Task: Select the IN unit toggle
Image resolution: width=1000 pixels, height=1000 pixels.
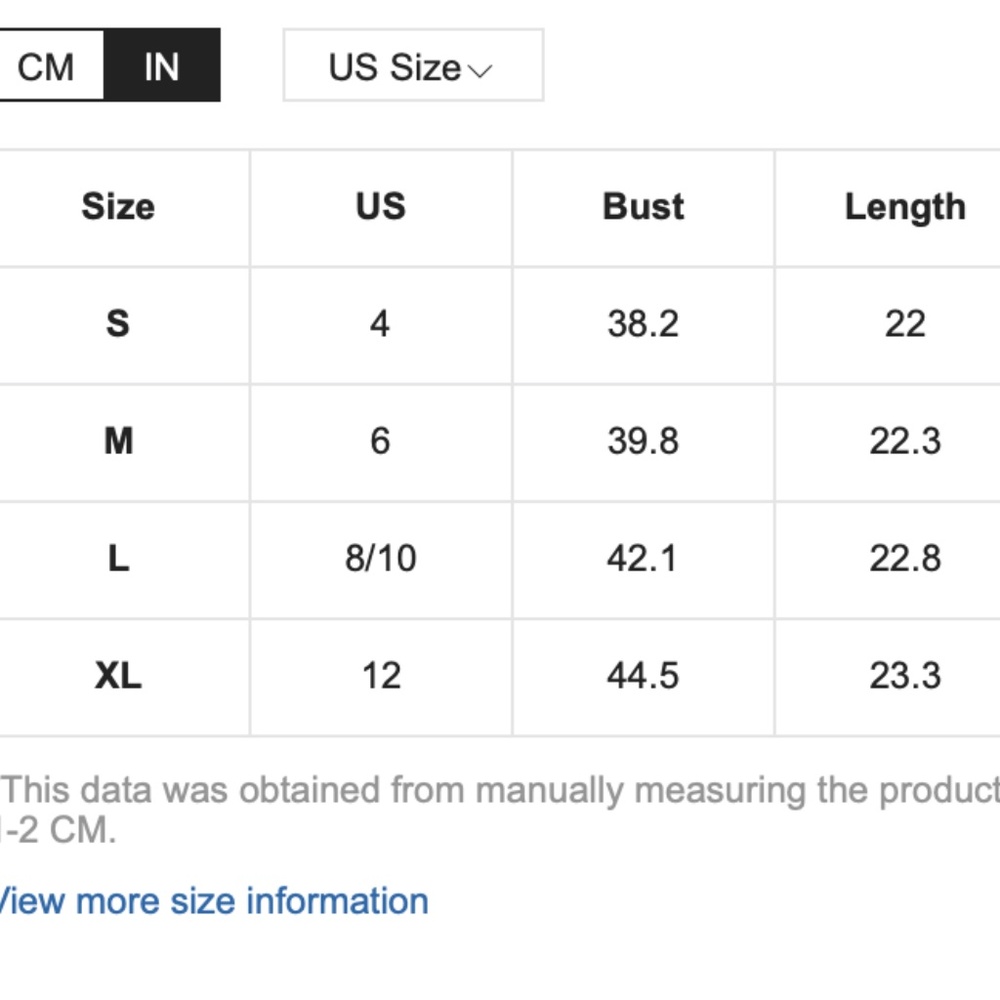Action: coord(161,67)
